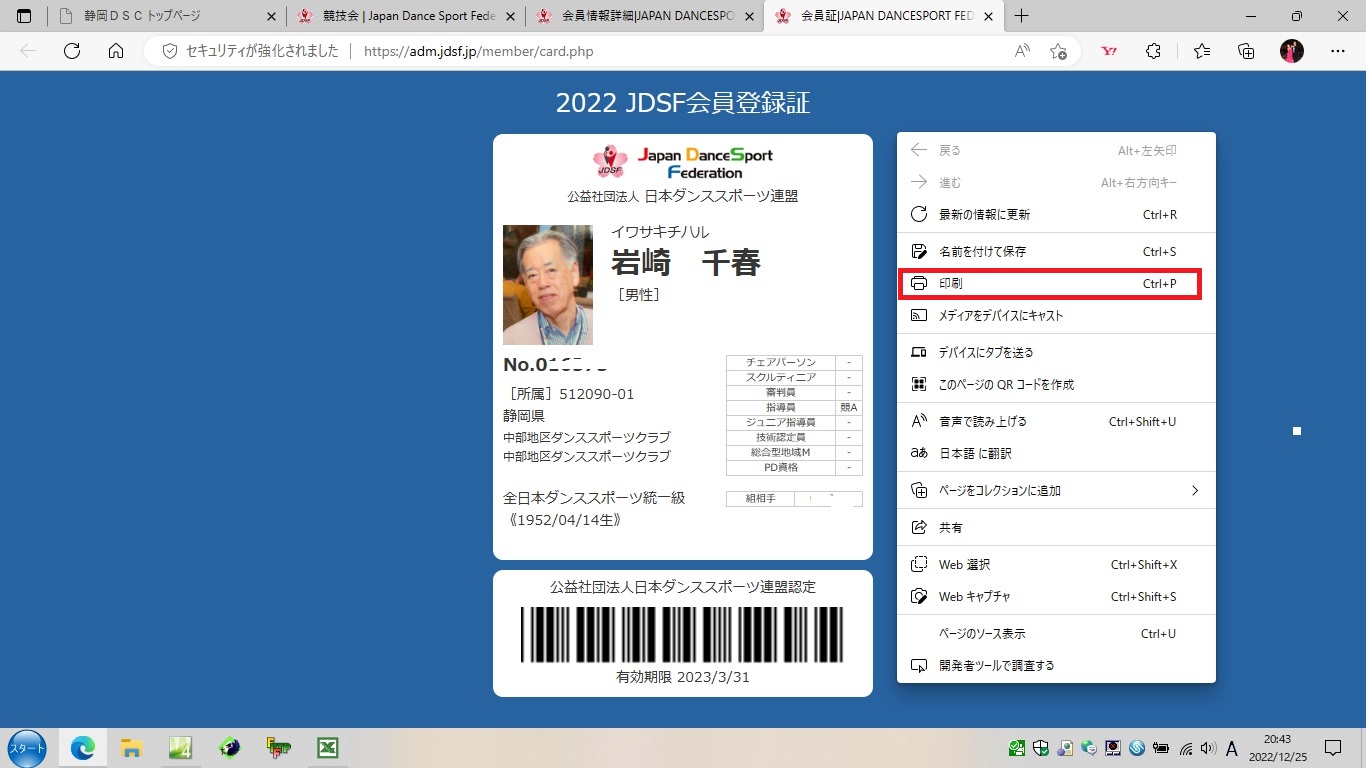
Task: Close the 会員情報詳細 tab
Action: [749, 16]
